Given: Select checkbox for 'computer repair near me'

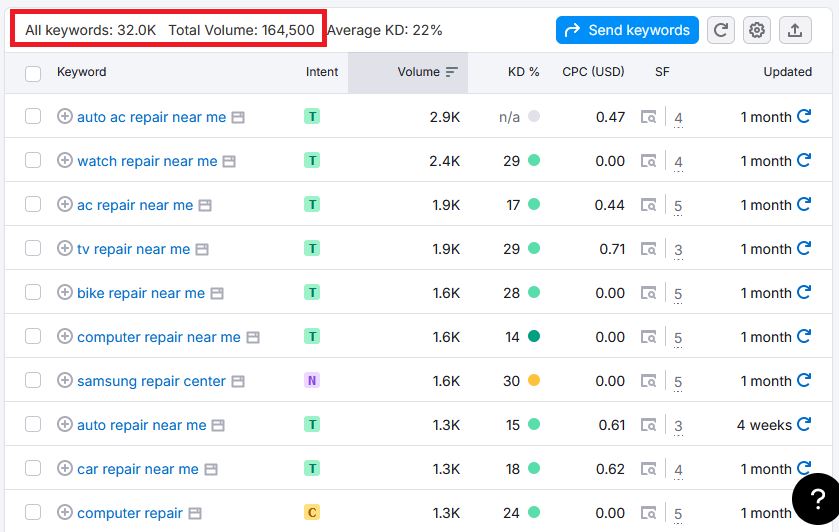Looking at the screenshot, I should click(33, 337).
